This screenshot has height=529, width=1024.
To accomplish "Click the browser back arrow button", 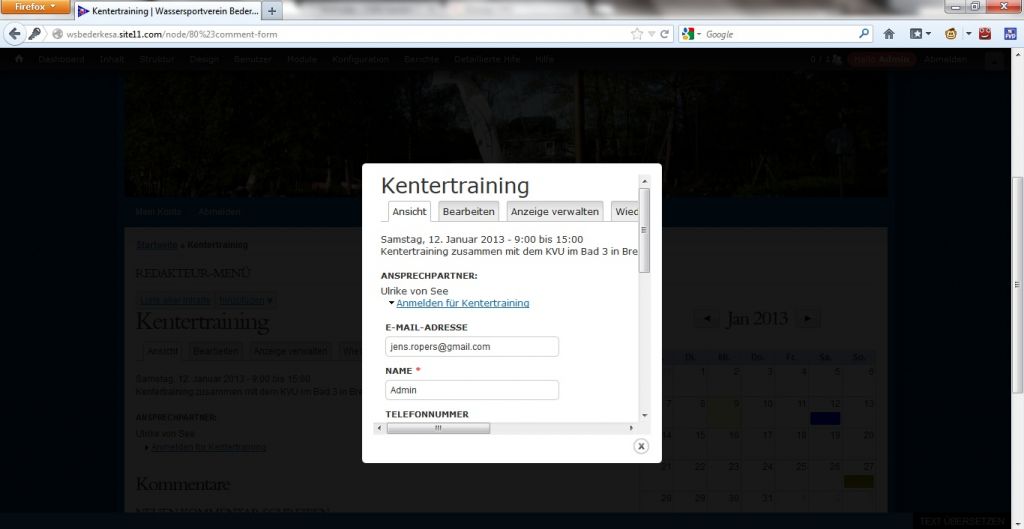I will (14, 33).
